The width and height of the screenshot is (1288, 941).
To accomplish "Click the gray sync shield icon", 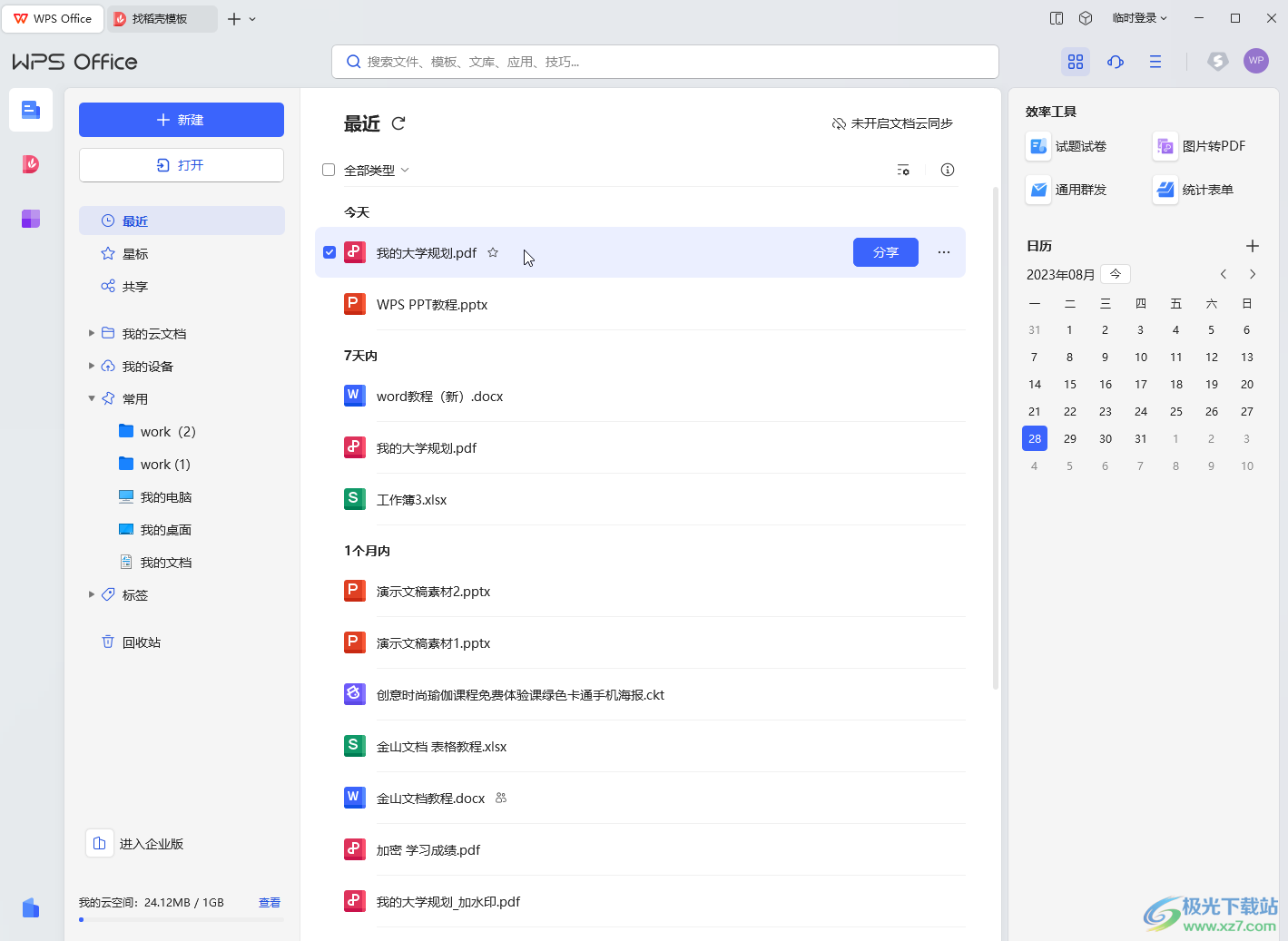I will coord(1217,61).
